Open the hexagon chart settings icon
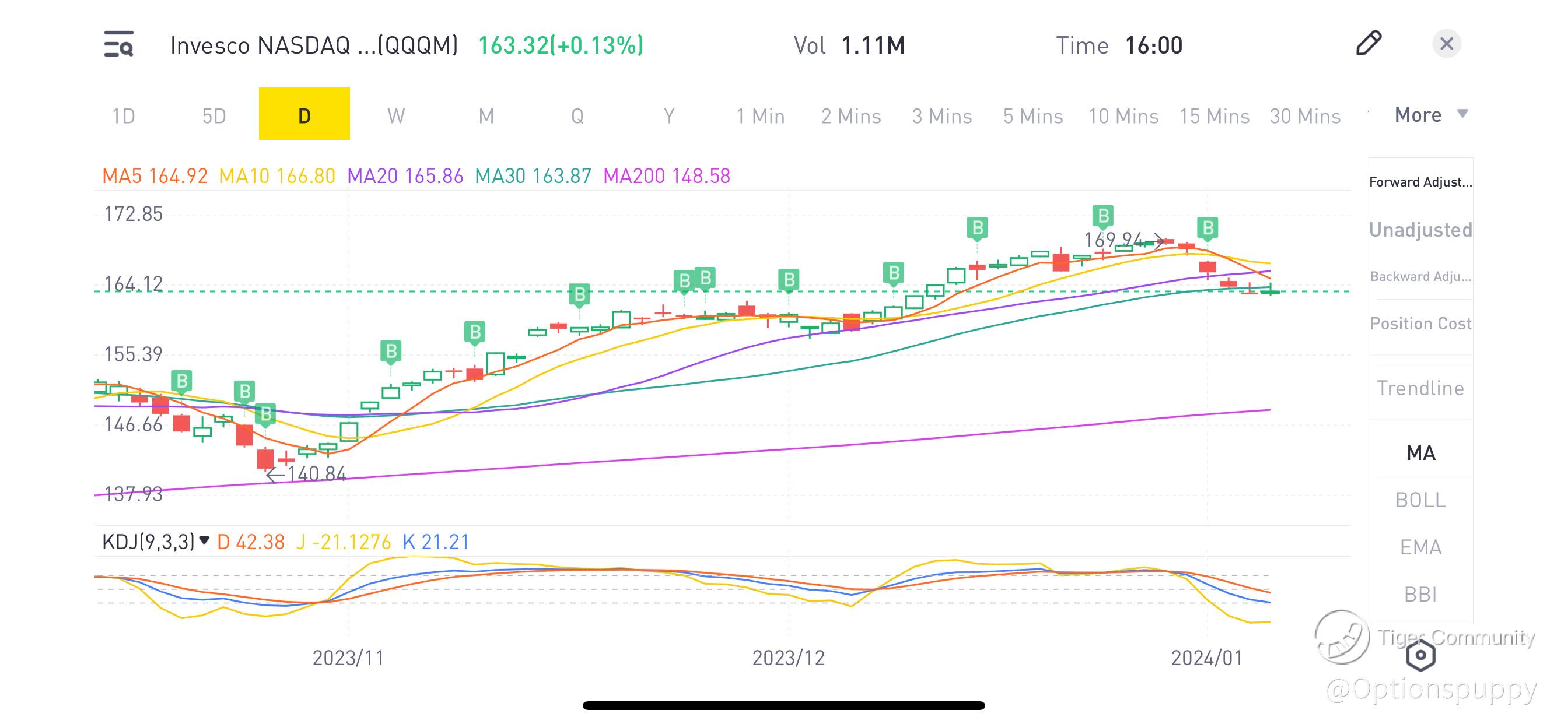The height and width of the screenshot is (724, 1568). pyautogui.click(x=1420, y=655)
